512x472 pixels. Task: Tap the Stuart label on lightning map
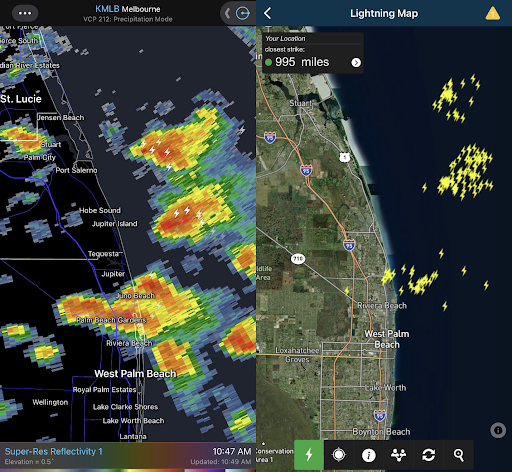[x=301, y=103]
